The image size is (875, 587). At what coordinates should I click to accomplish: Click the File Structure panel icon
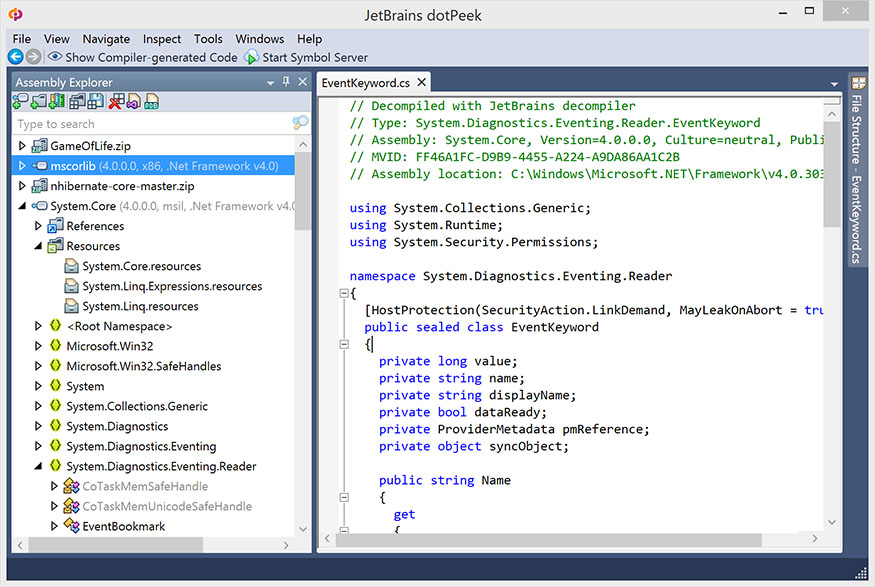coord(858,83)
